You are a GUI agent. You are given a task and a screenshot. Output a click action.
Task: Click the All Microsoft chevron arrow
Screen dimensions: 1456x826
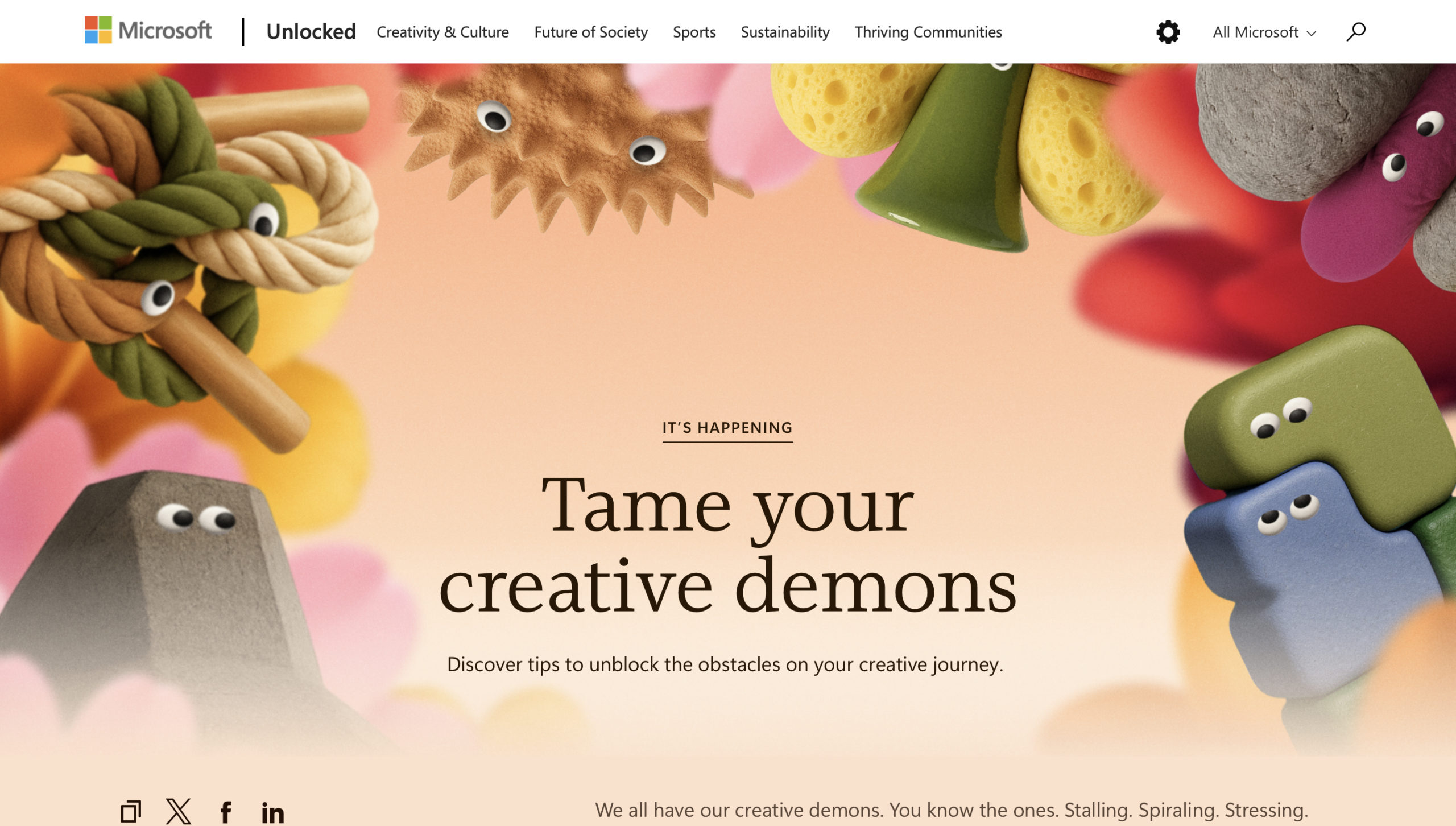(x=1312, y=34)
